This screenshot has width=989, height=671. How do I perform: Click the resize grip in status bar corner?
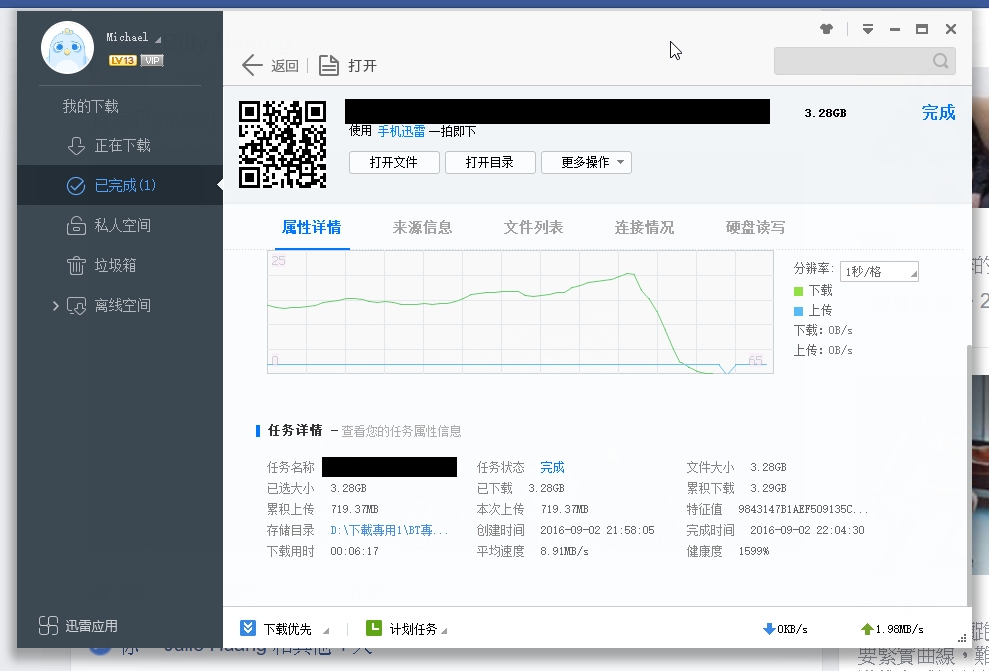coord(962,638)
